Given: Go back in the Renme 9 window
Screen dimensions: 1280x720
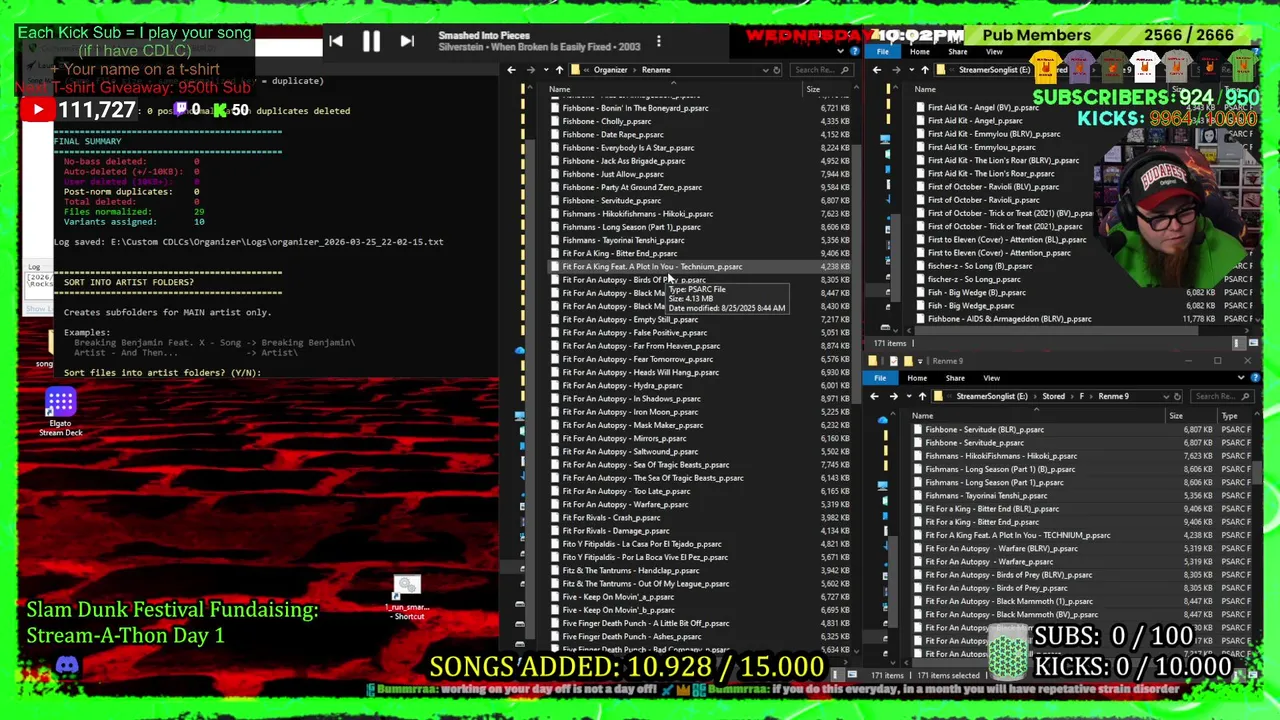Looking at the screenshot, I should click(x=874, y=396).
